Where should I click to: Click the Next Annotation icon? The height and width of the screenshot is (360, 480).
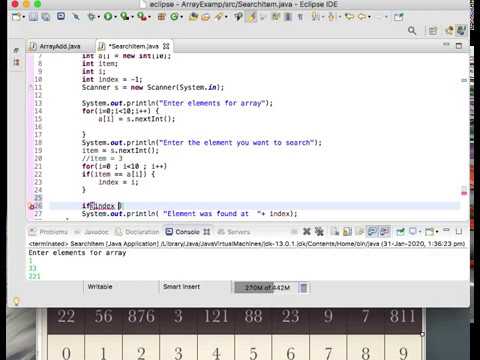[x=315, y=16]
